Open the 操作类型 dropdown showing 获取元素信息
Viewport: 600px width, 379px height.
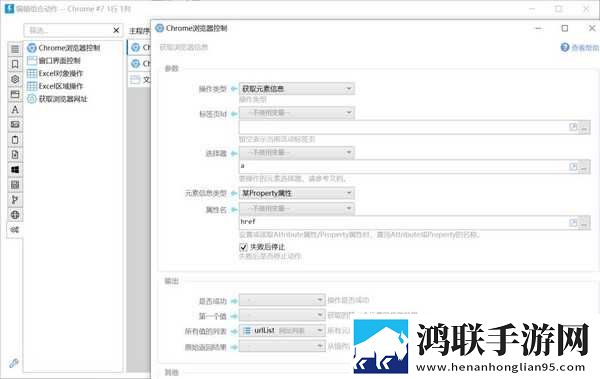click(x=297, y=89)
